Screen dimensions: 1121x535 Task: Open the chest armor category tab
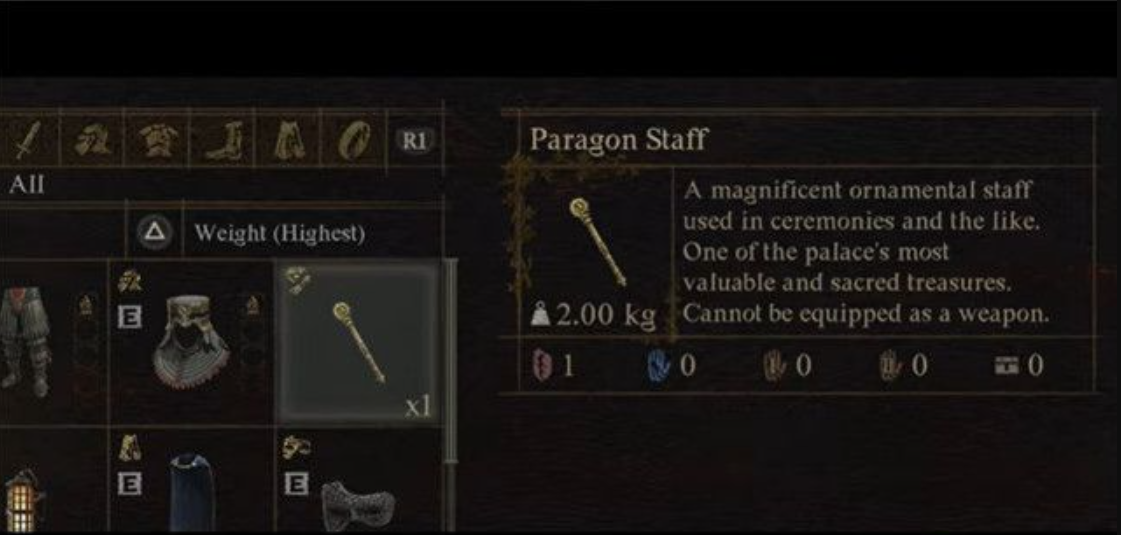tap(157, 140)
